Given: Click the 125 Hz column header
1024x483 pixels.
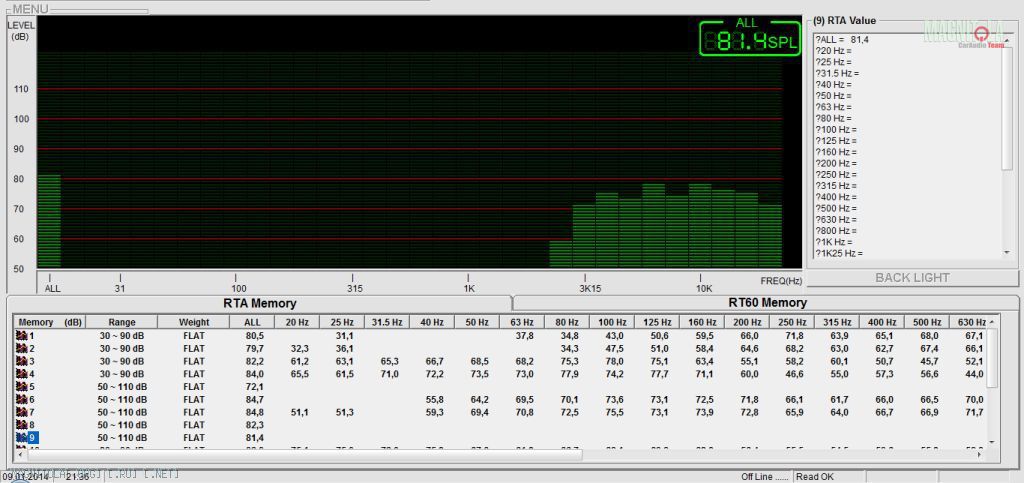Looking at the screenshot, I should [657, 322].
